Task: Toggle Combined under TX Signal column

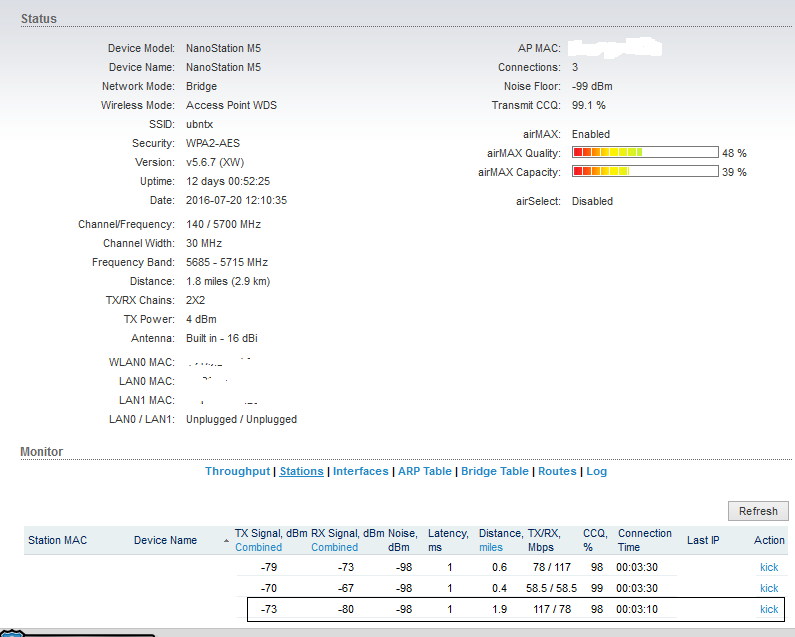Action: pos(258,547)
